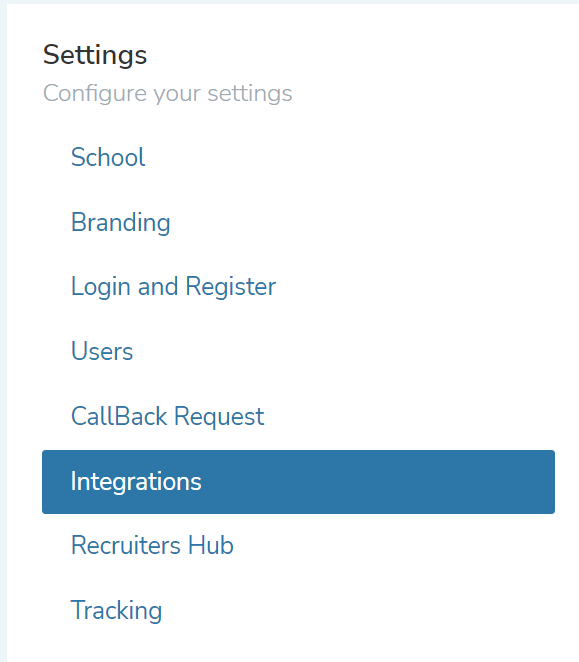The image size is (579, 662).
Task: Select Users from the settings list
Action: pyautogui.click(x=298, y=351)
